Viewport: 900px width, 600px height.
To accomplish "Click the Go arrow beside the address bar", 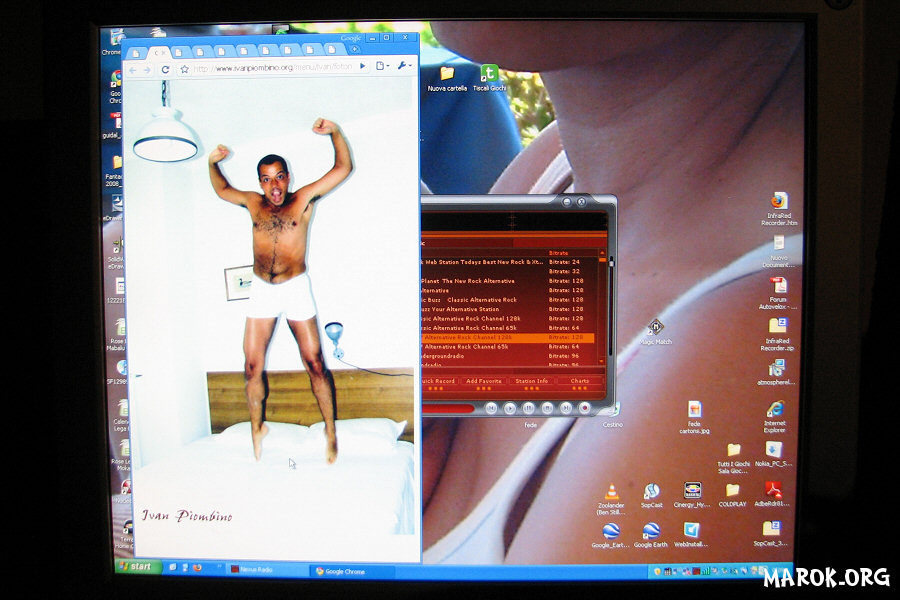I will pos(363,66).
